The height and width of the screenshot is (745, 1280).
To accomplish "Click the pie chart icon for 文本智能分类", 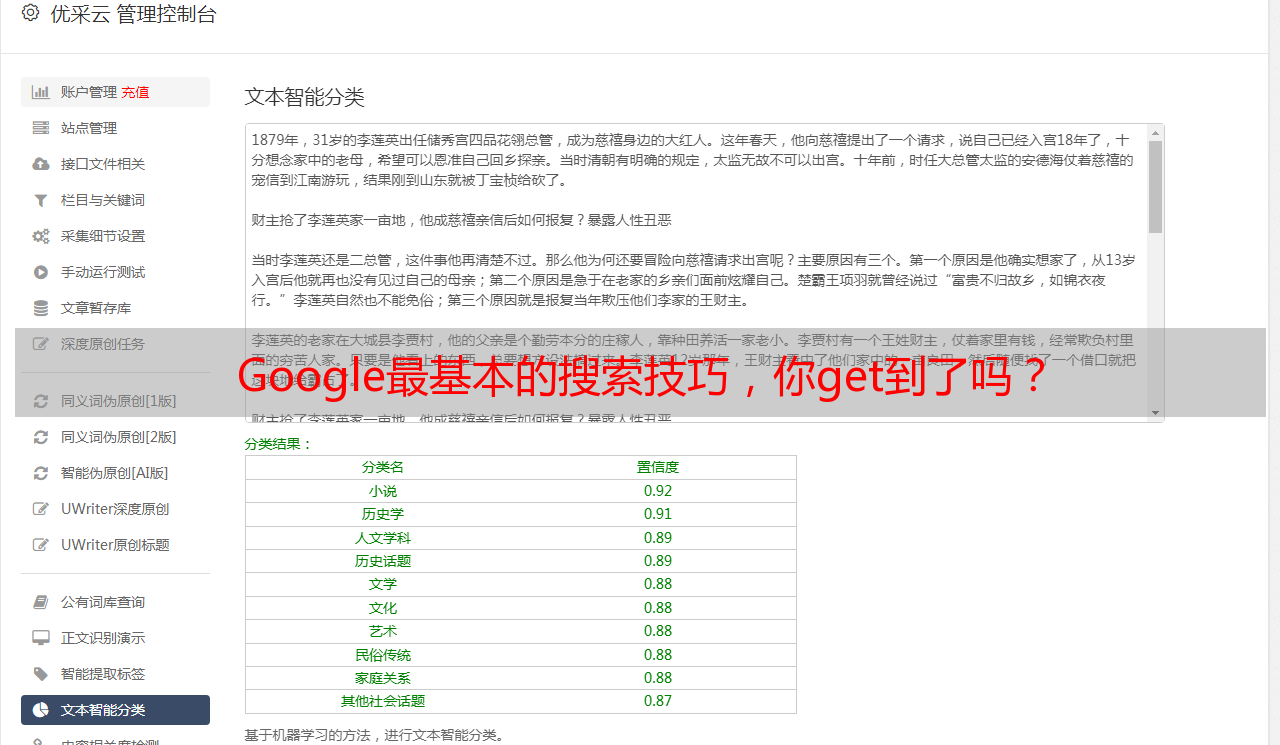I will coord(41,710).
